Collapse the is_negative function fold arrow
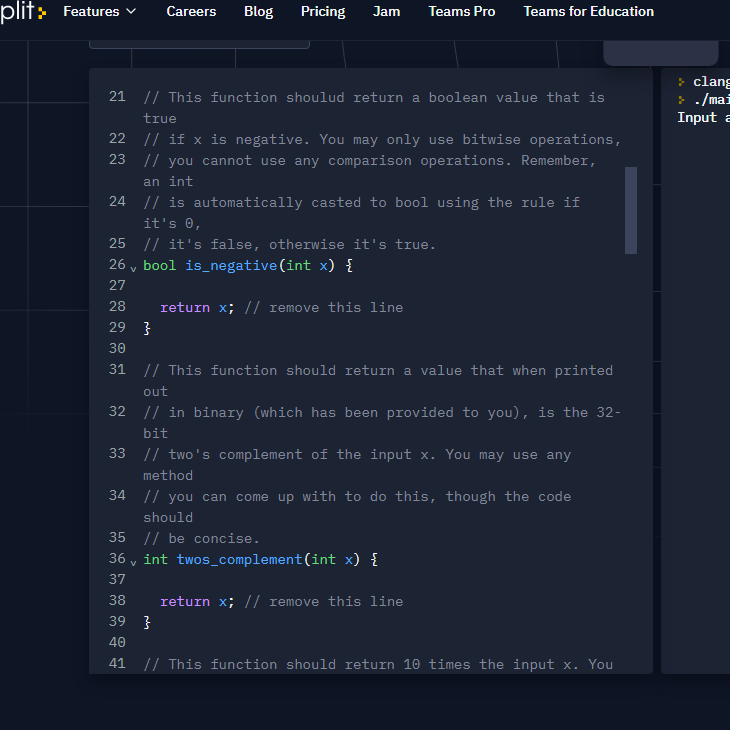Viewport: 730px width, 730px height. [134, 267]
